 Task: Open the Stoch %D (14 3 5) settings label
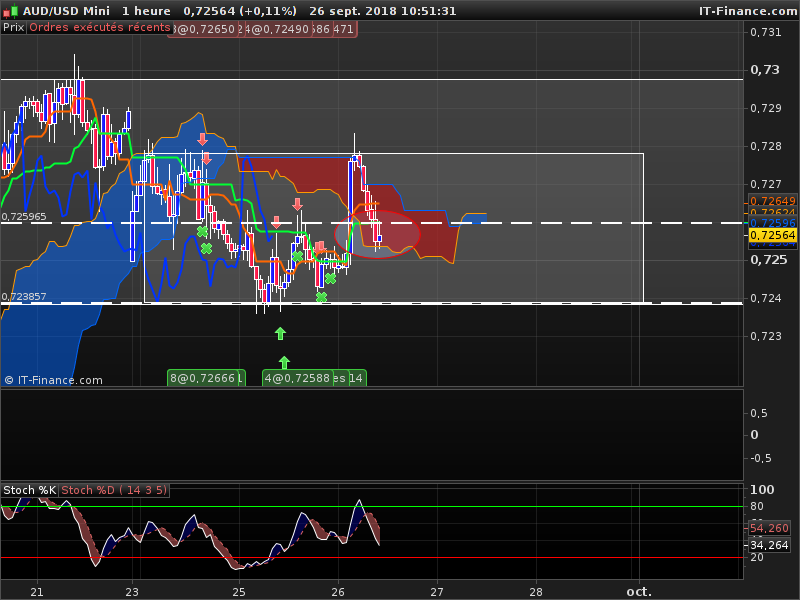pos(114,490)
